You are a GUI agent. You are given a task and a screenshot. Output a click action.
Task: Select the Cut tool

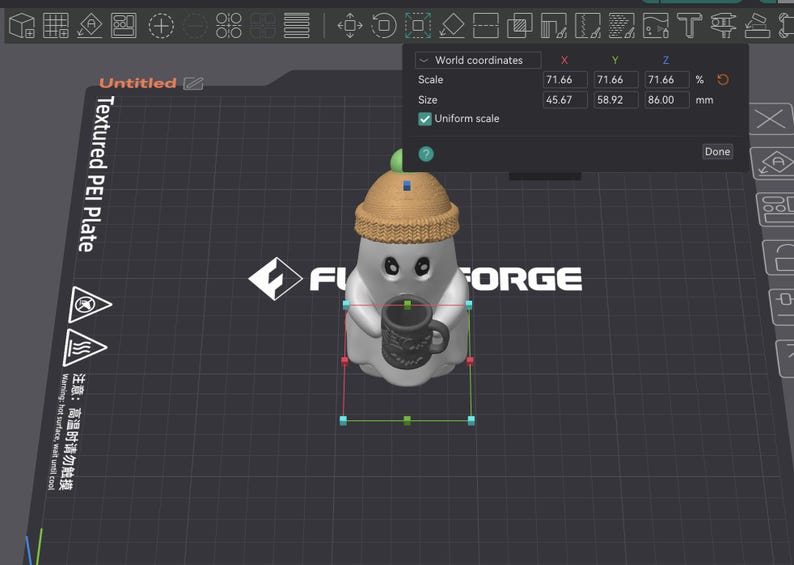(486, 25)
